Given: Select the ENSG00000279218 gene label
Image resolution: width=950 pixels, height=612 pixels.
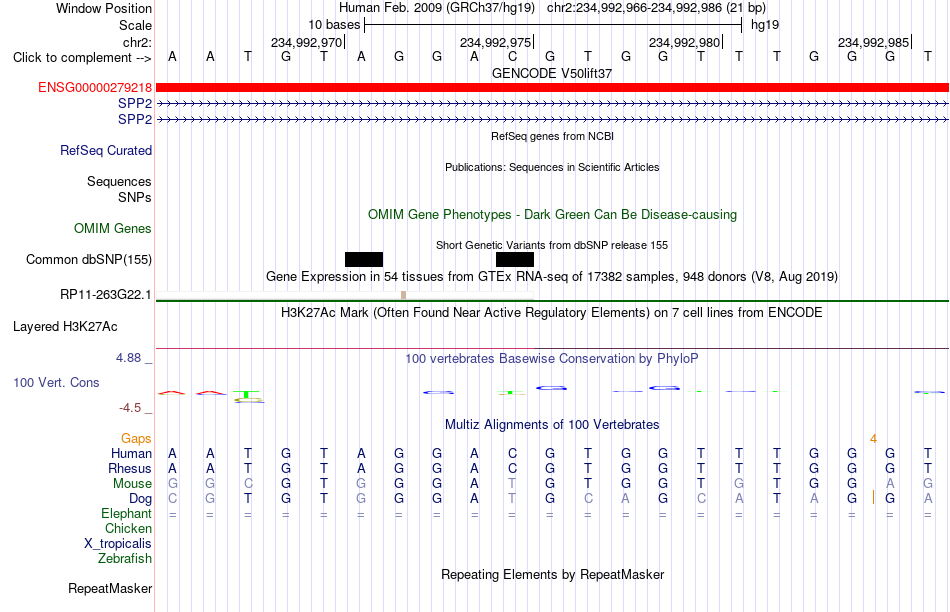Looking at the screenshot, I should pos(95,88).
